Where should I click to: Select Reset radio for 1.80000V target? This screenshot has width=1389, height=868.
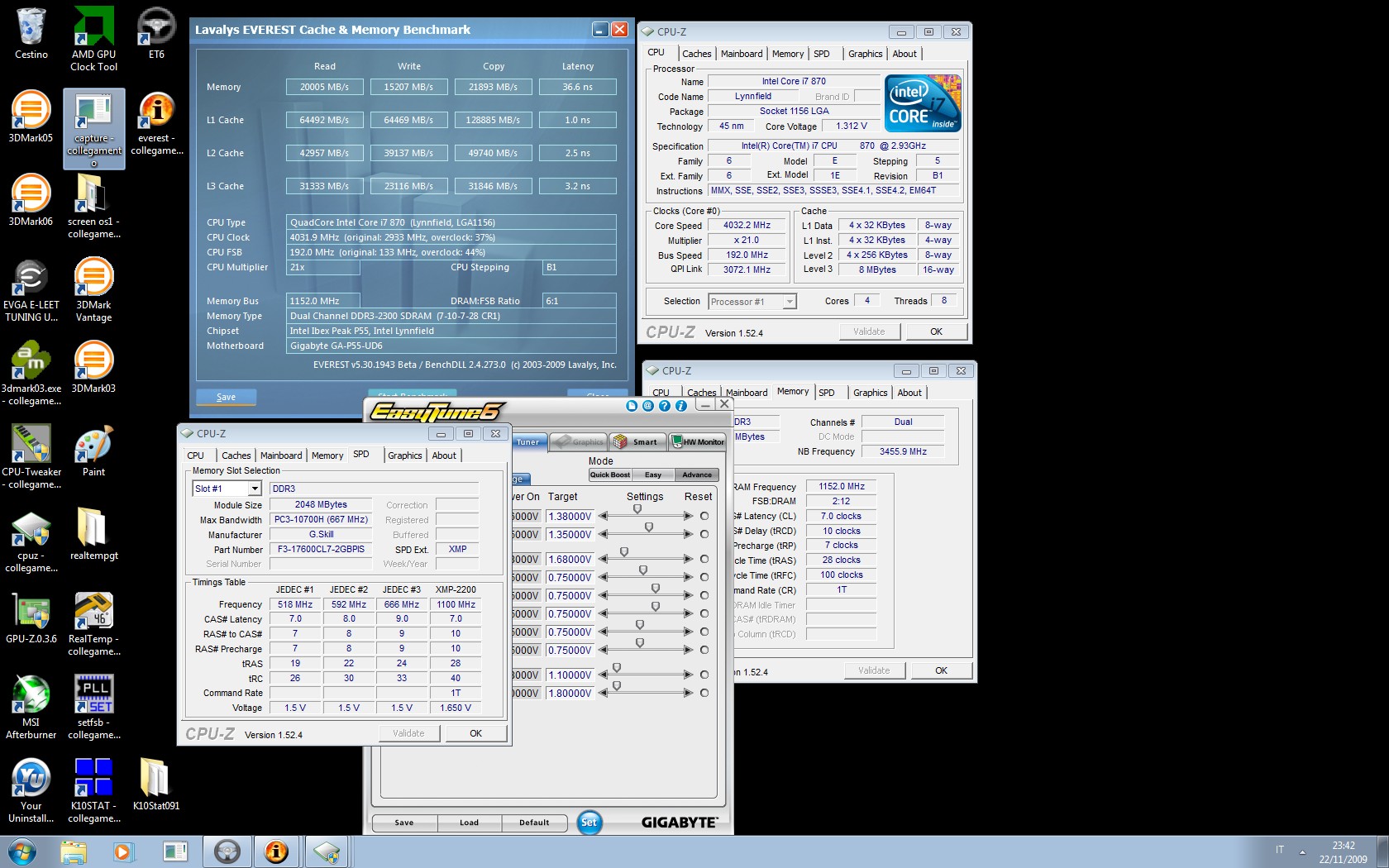[x=704, y=693]
